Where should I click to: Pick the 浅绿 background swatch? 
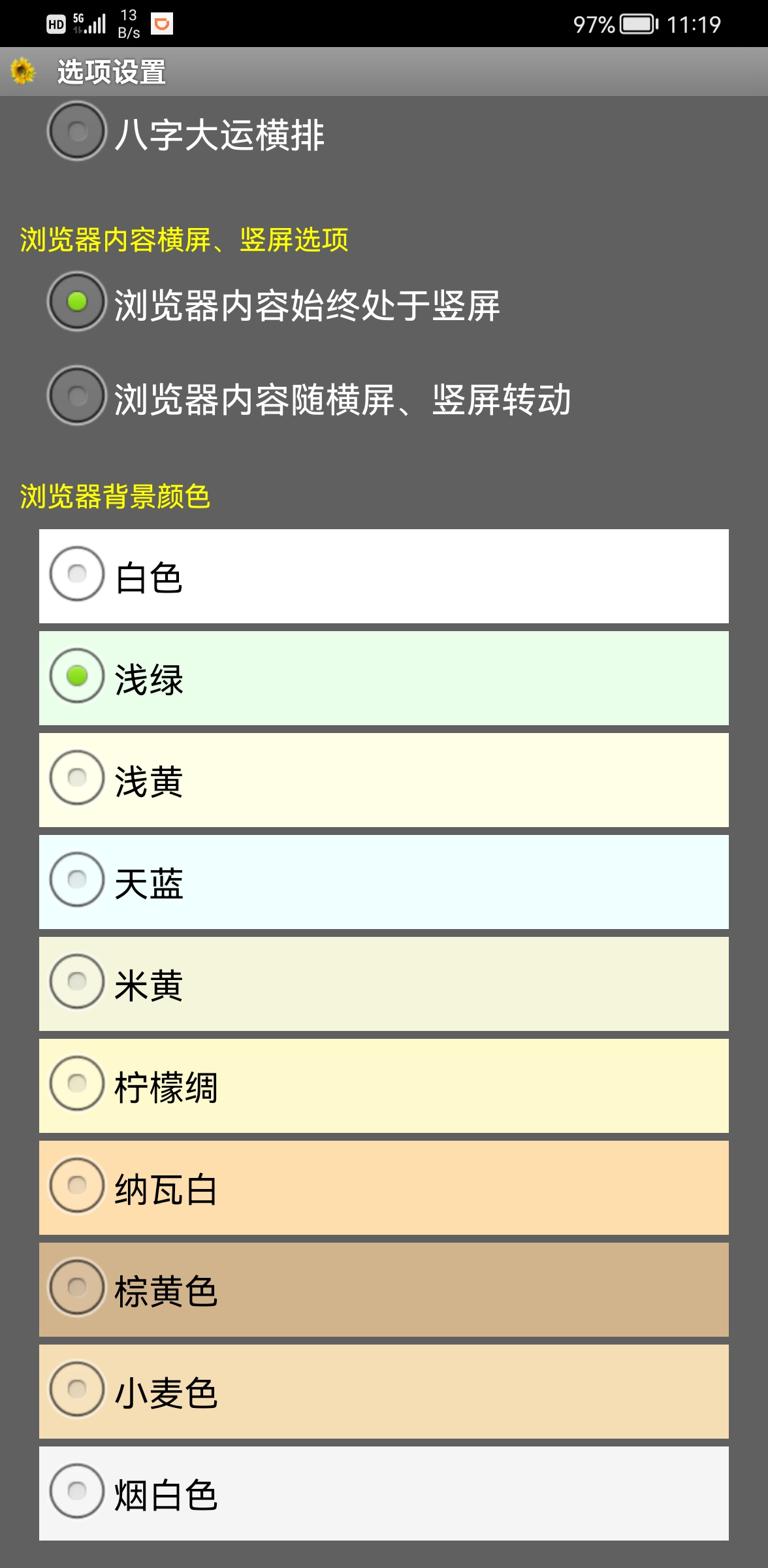click(77, 676)
